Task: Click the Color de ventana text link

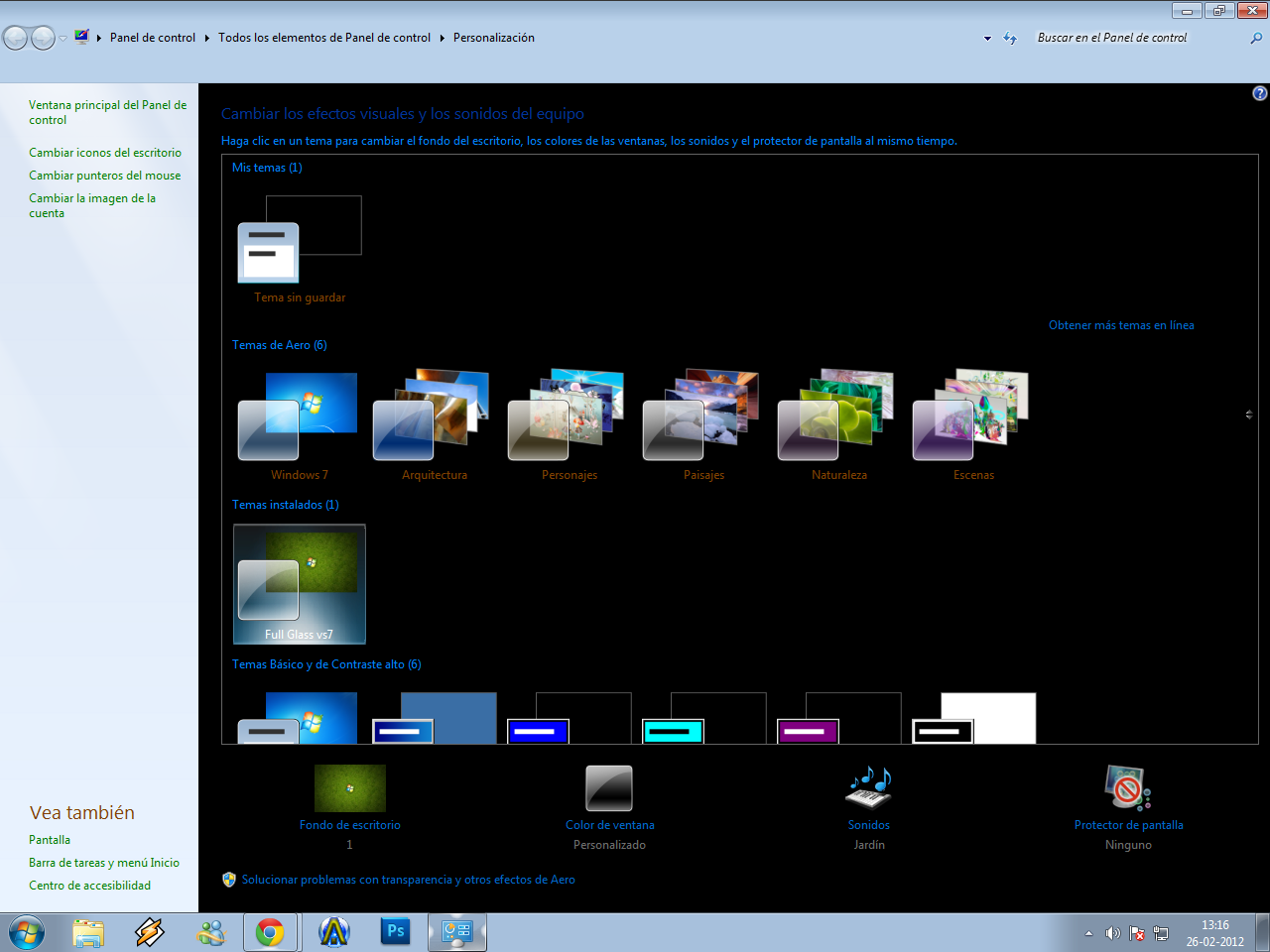Action: tap(609, 825)
